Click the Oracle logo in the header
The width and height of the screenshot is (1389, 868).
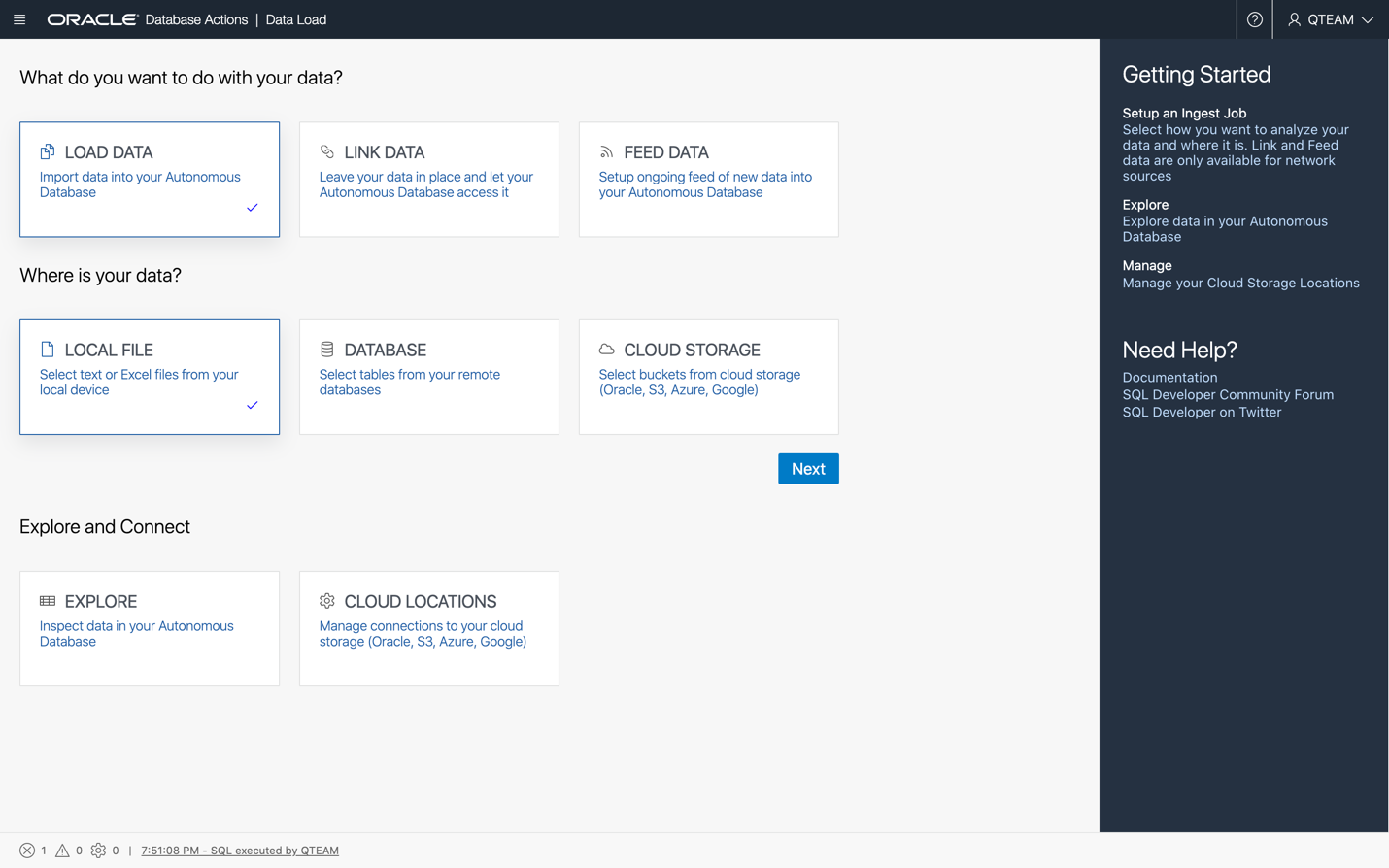(x=92, y=19)
